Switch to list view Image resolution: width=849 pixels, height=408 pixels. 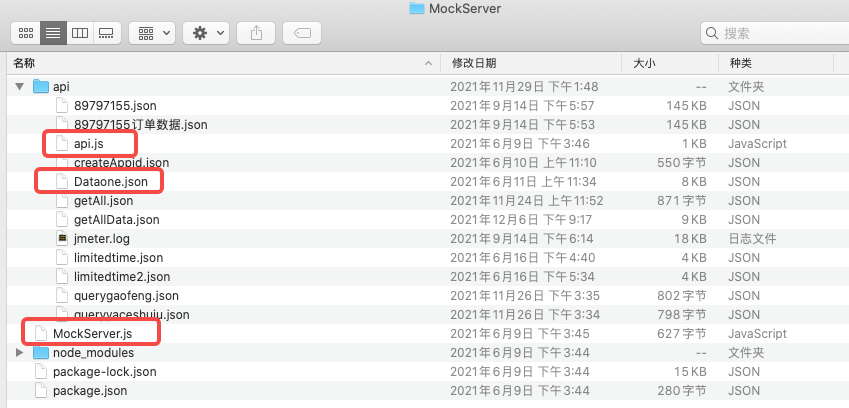click(53, 33)
